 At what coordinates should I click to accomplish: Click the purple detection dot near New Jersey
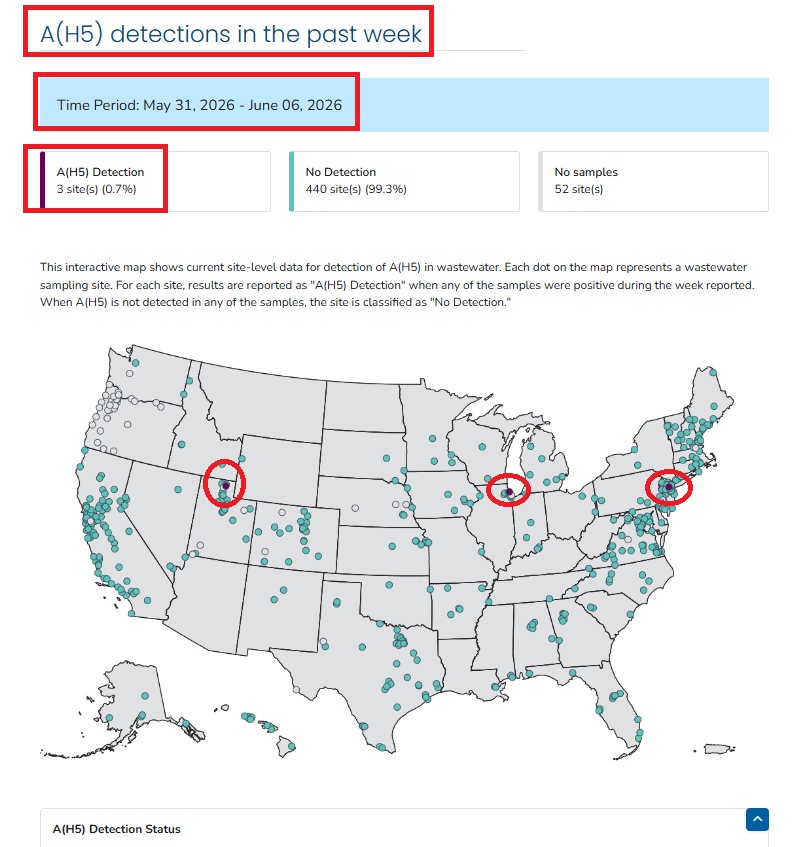[x=669, y=487]
